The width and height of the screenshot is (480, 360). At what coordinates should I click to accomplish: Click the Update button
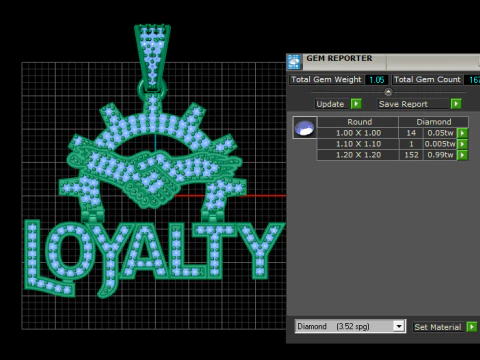click(332, 104)
